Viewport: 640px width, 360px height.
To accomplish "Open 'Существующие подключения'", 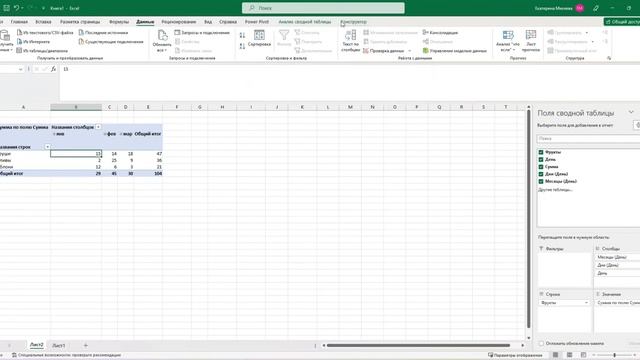I will click(111, 42).
